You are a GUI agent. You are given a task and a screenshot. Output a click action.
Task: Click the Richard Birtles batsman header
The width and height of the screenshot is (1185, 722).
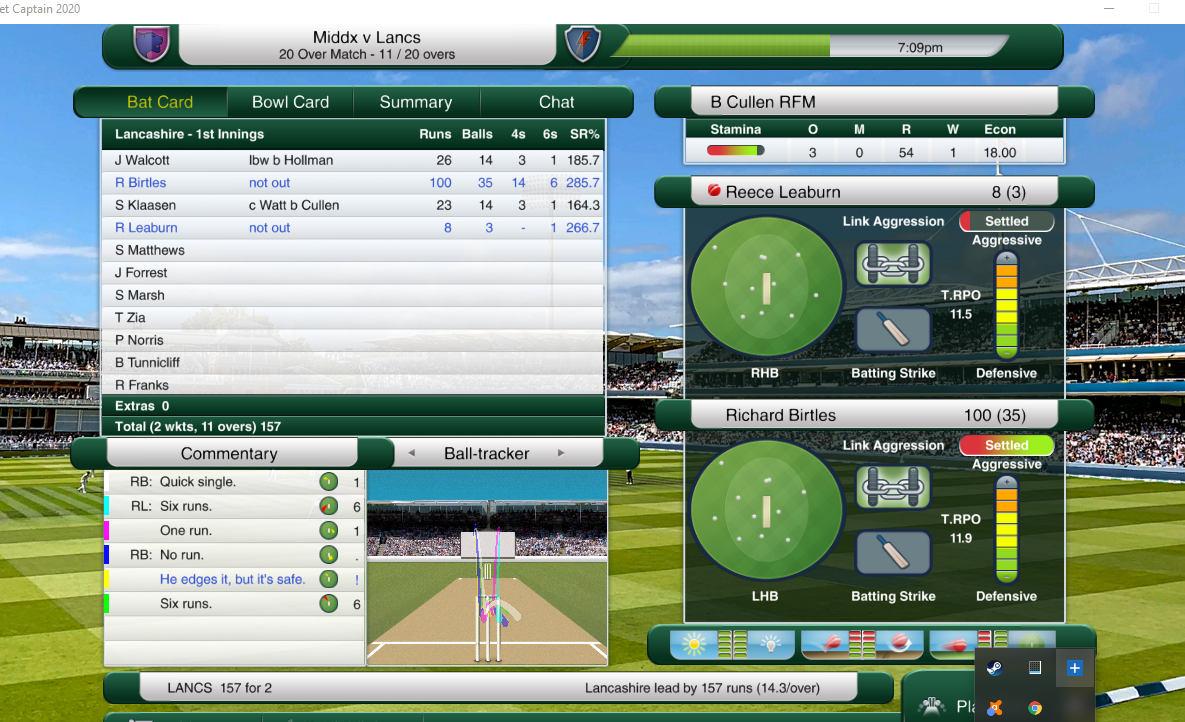[874, 415]
